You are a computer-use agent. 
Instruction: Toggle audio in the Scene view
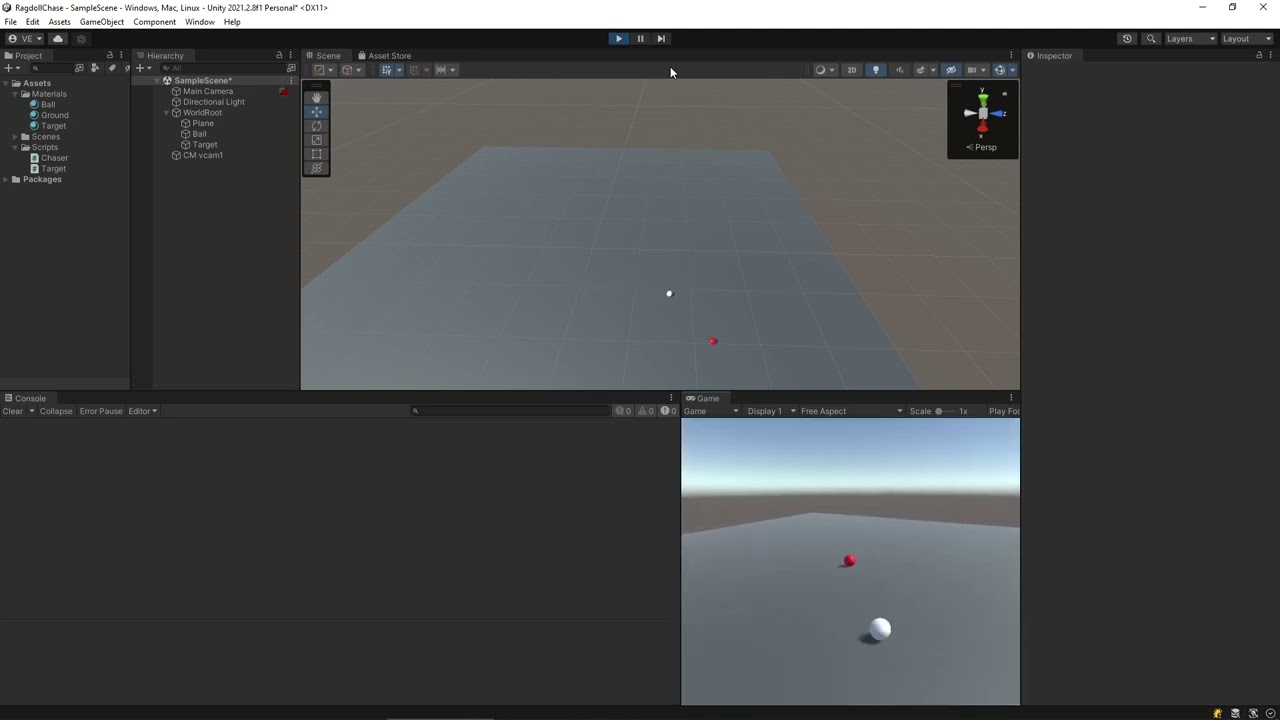(x=898, y=69)
